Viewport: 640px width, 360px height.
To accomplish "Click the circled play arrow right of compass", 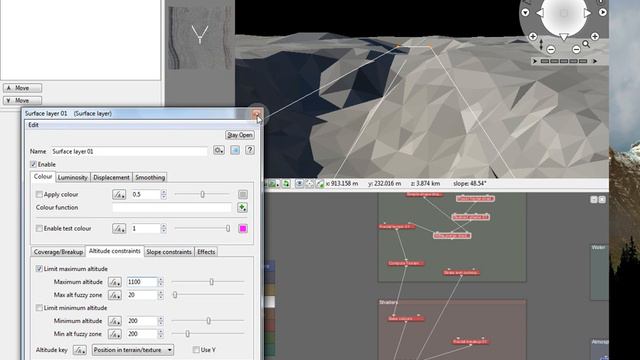I will tap(602, 12).
